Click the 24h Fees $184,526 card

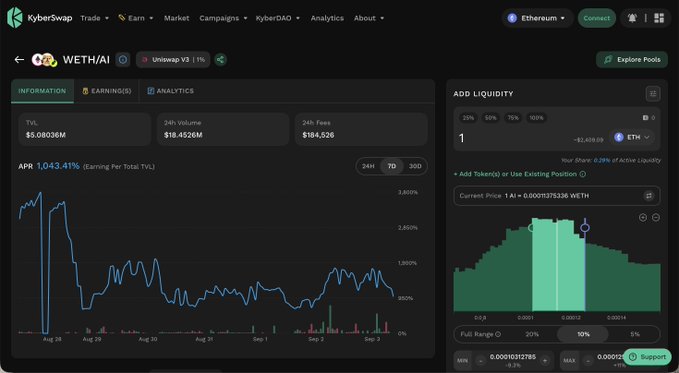[x=361, y=129]
